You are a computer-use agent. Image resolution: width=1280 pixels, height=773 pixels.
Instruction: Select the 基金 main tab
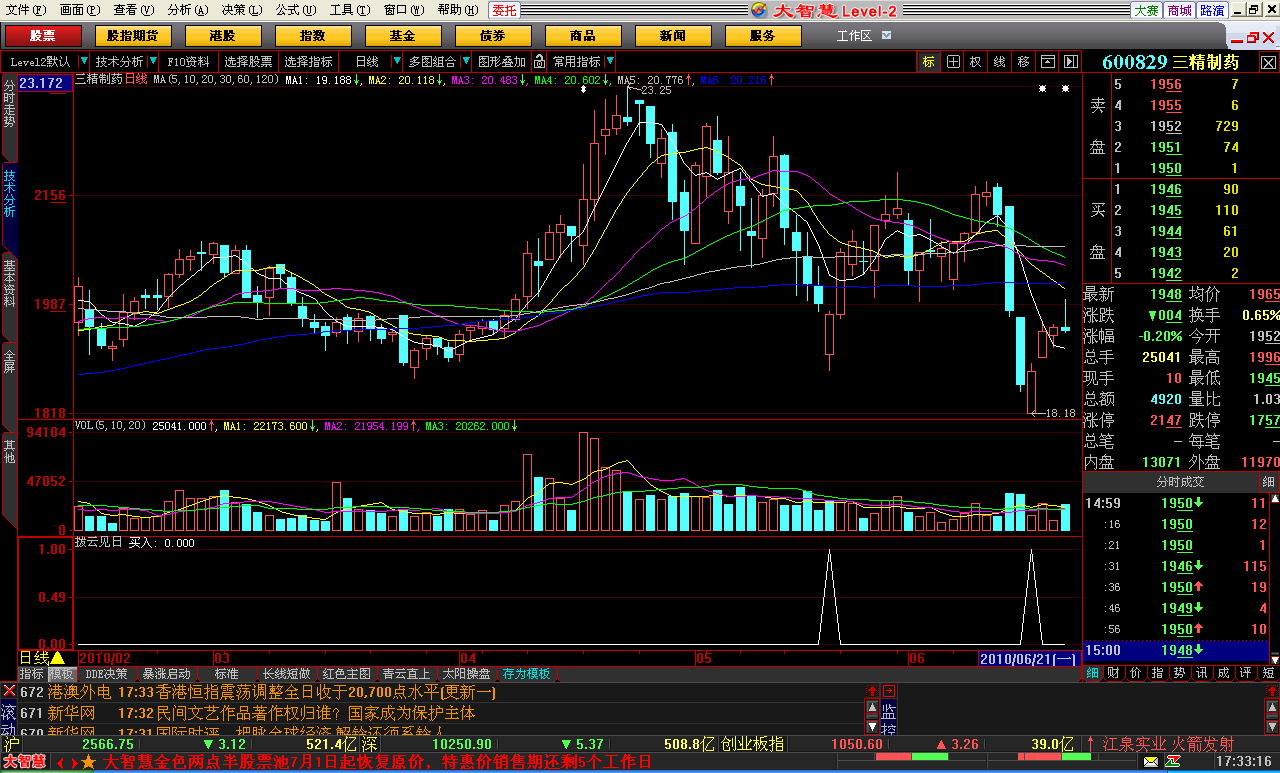(x=403, y=36)
